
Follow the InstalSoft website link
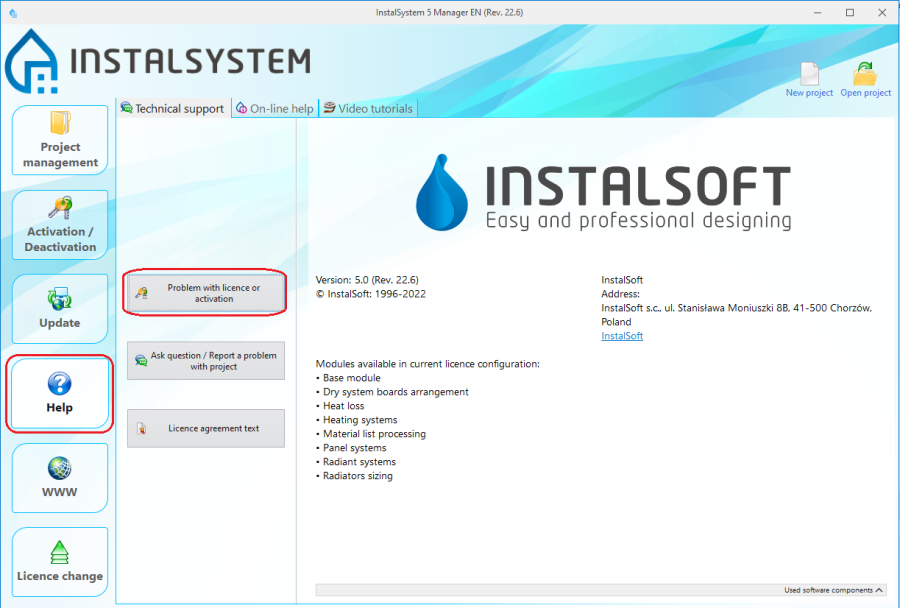(622, 336)
